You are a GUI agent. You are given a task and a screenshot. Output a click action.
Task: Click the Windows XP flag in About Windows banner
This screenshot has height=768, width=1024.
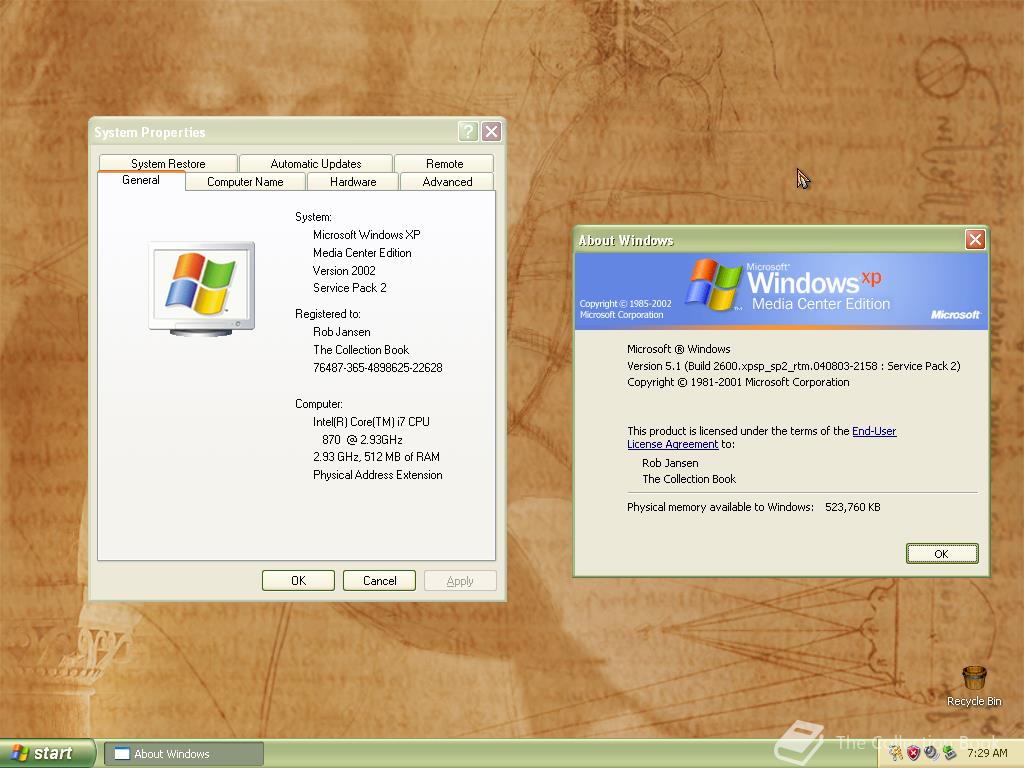coord(714,284)
